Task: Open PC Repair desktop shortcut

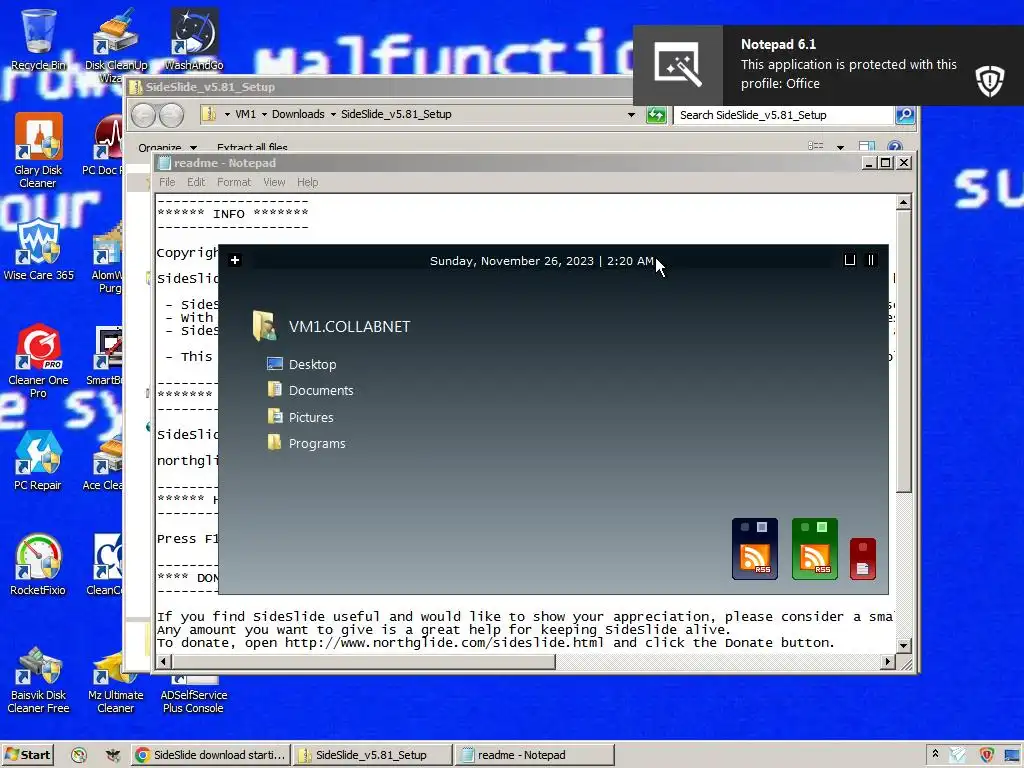Action: 39,460
